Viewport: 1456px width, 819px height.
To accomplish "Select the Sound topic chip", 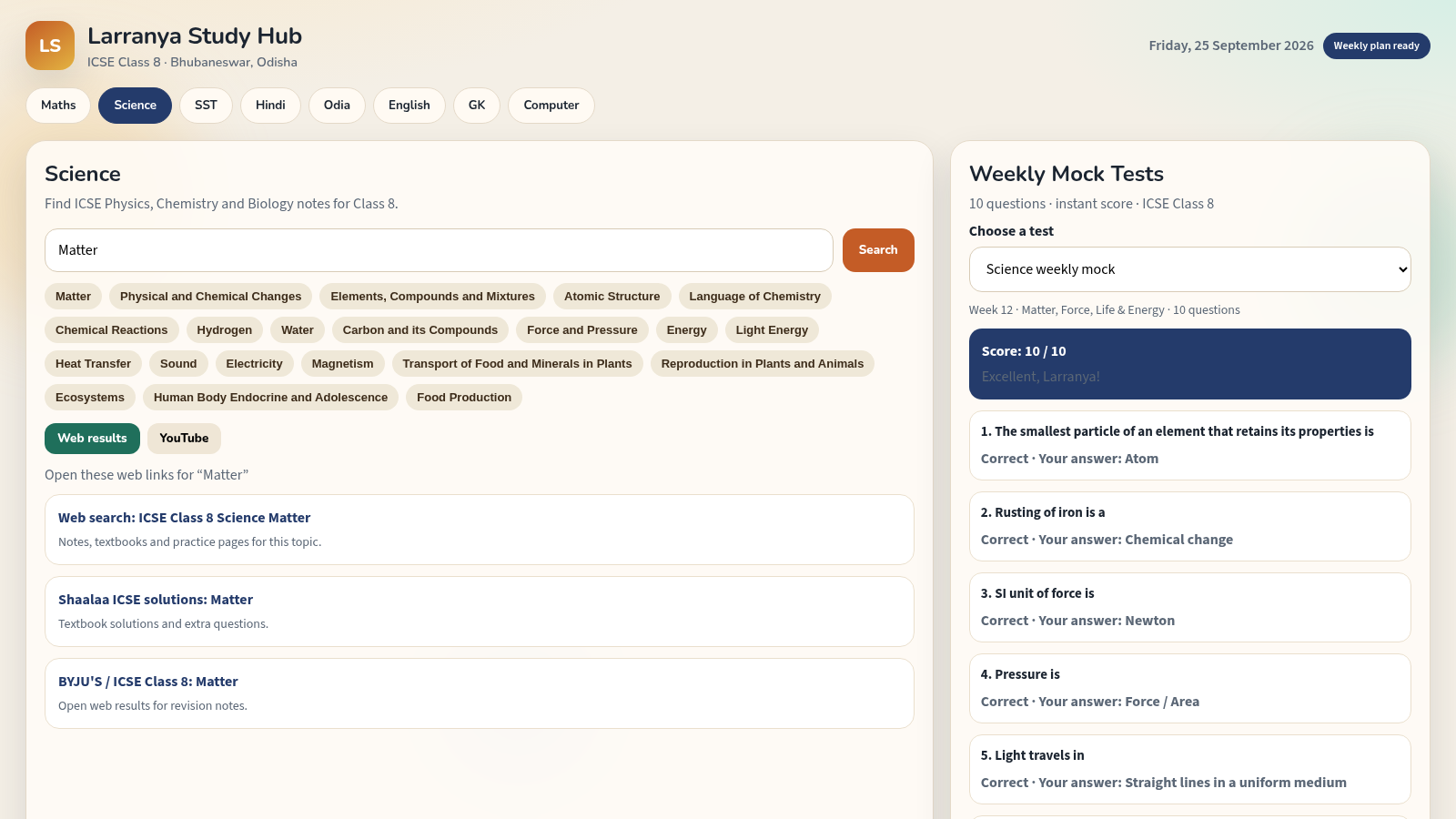I will click(x=178, y=364).
